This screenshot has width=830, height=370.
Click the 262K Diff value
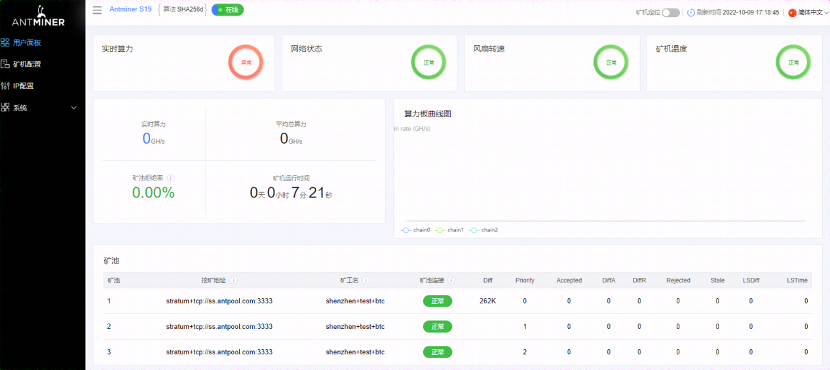[x=488, y=301]
